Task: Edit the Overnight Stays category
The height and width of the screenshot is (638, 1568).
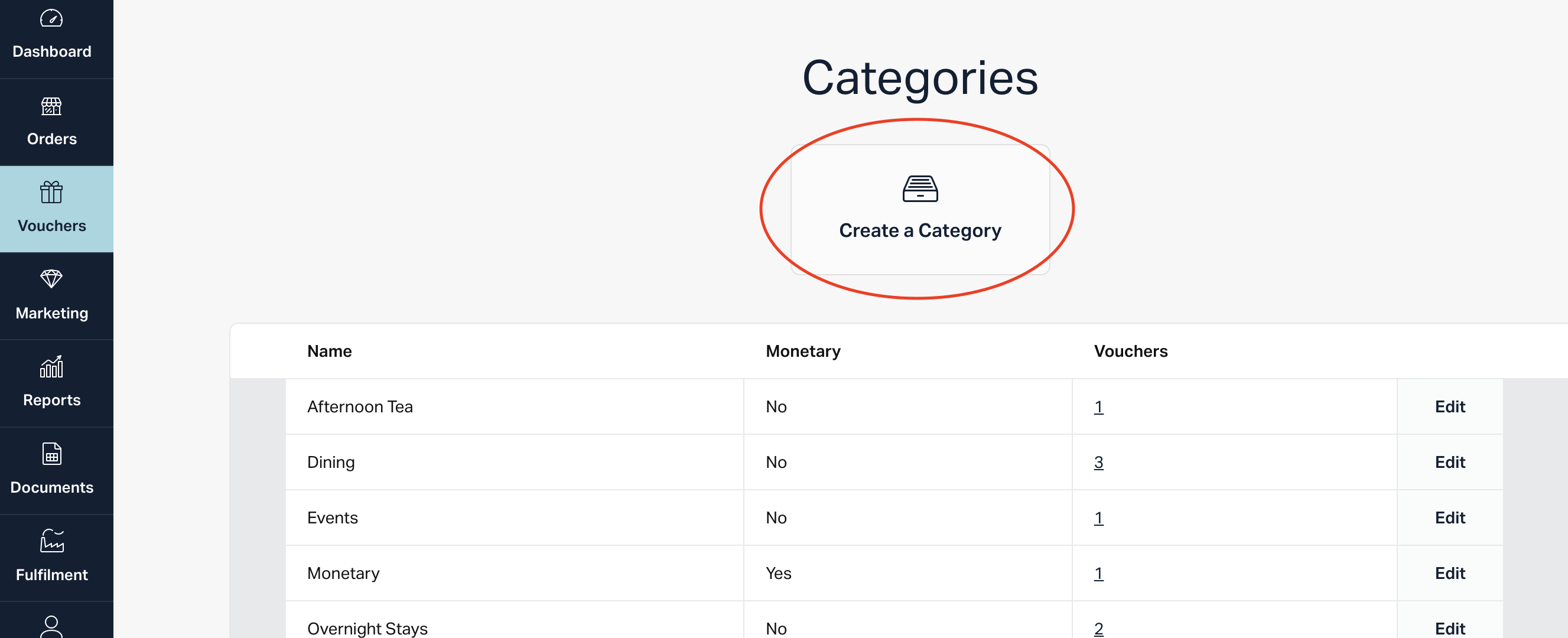Action: (1450, 629)
